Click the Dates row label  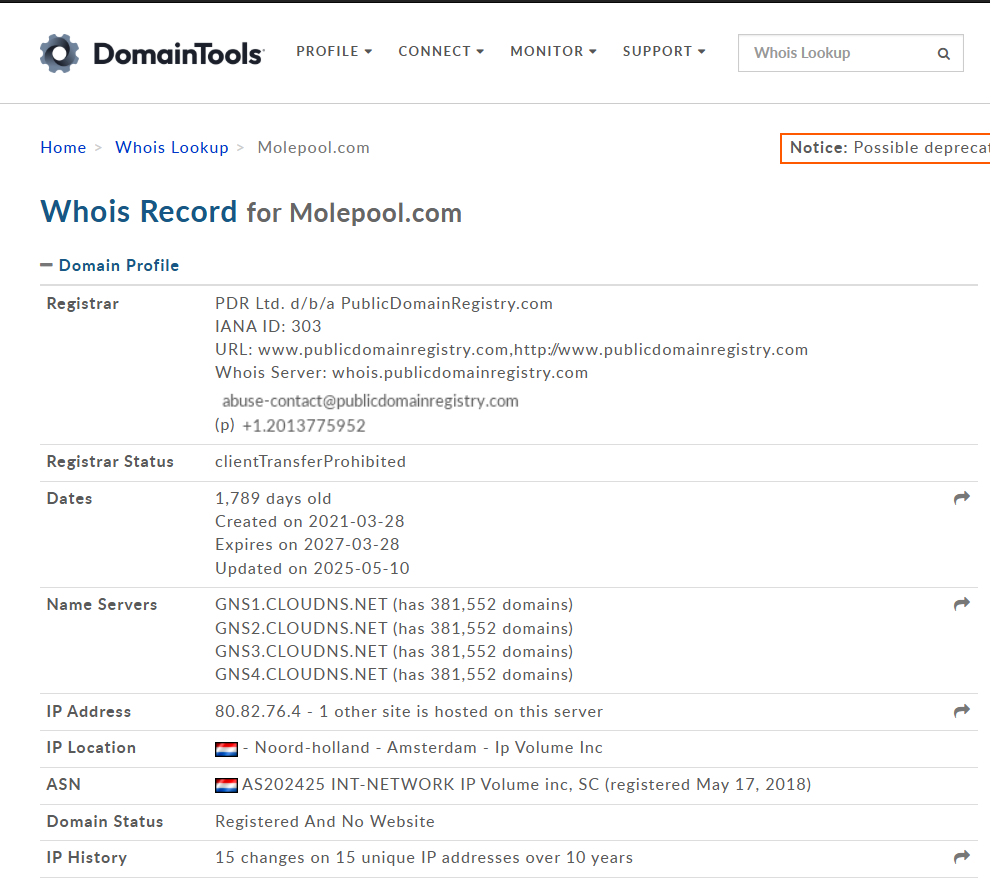coord(69,499)
